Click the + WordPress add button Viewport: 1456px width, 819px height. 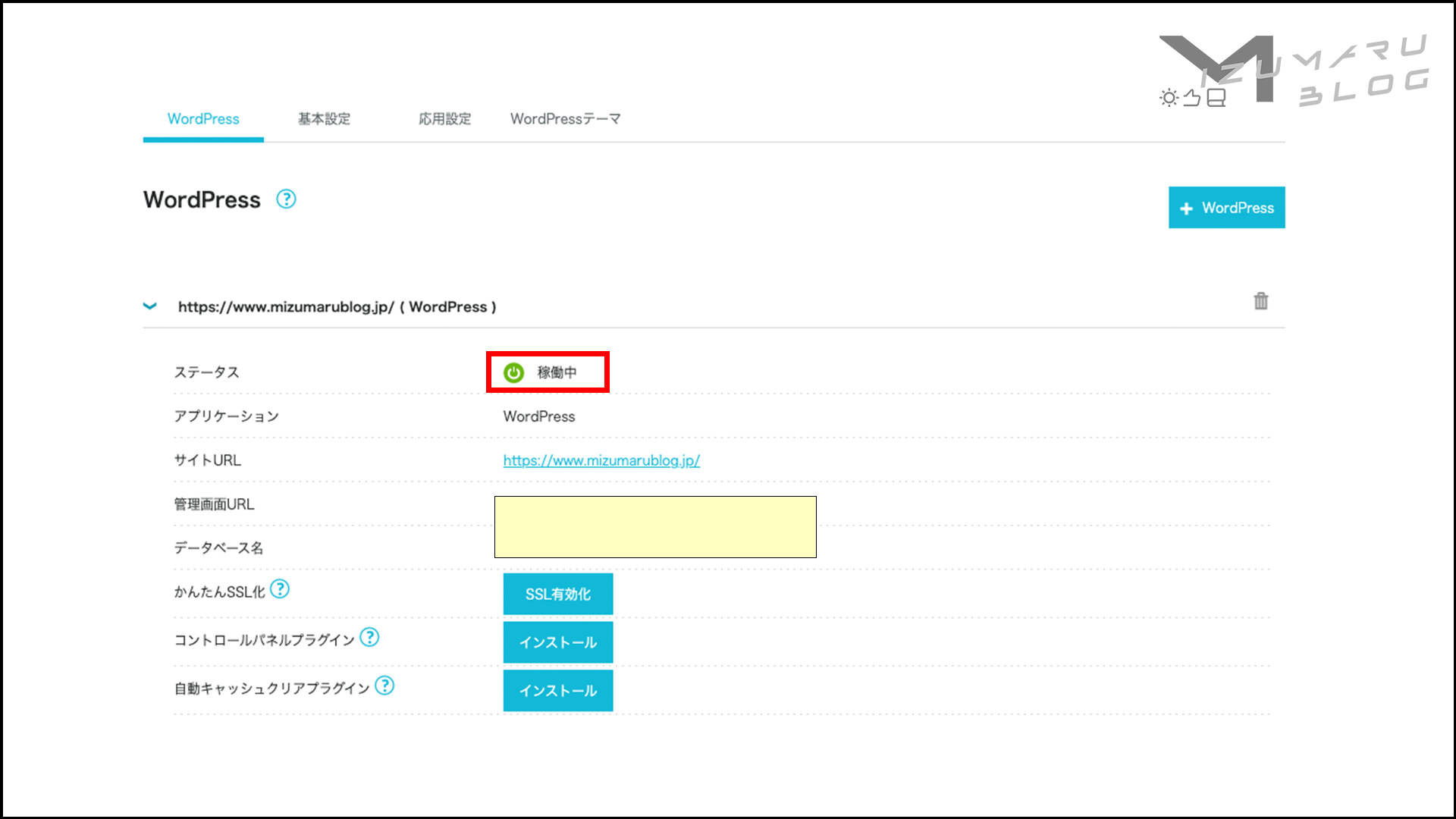click(x=1226, y=208)
